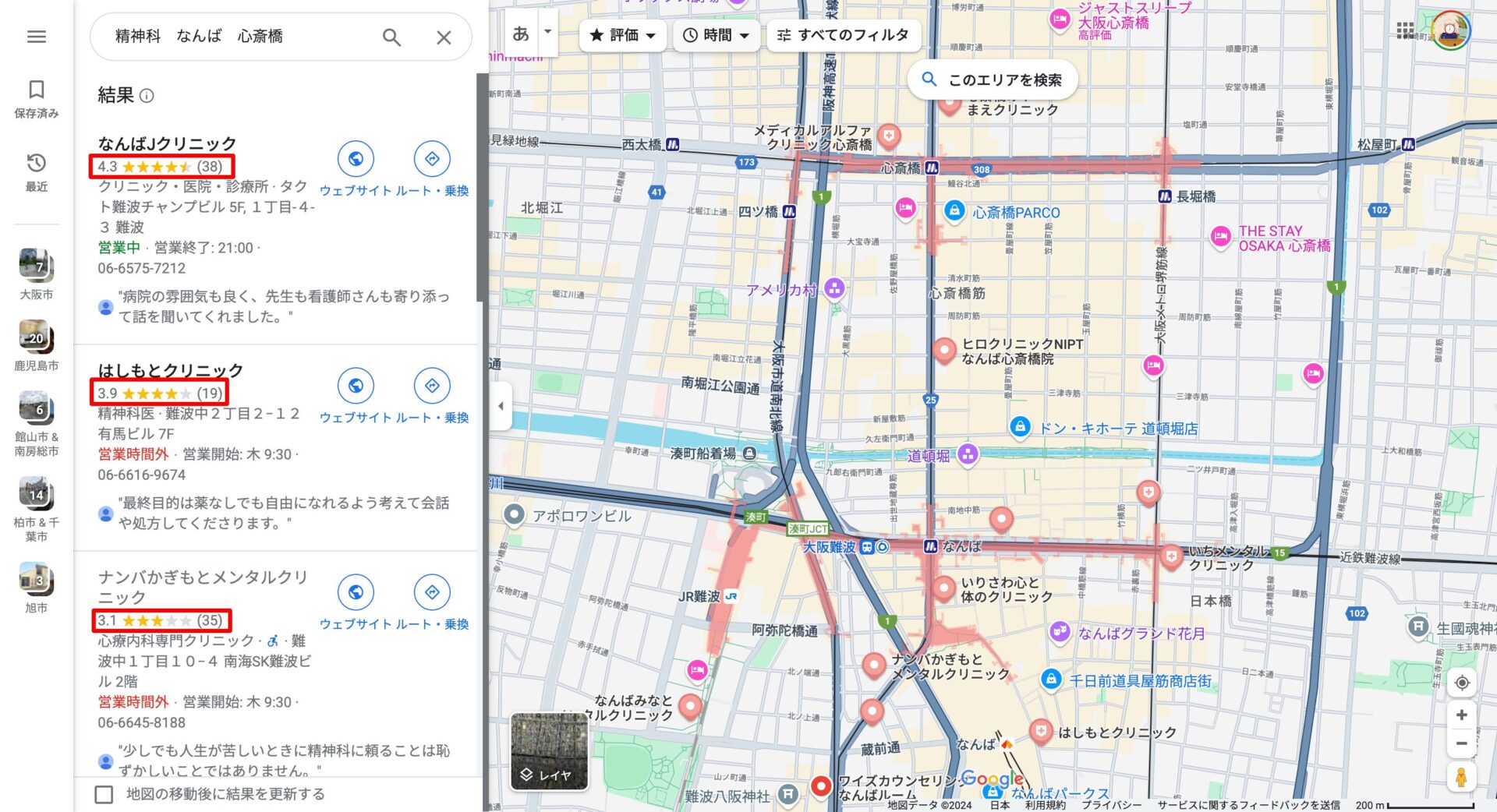Click 心斎橋PARCO shopping pin
The width and height of the screenshot is (1497, 812).
point(954,210)
